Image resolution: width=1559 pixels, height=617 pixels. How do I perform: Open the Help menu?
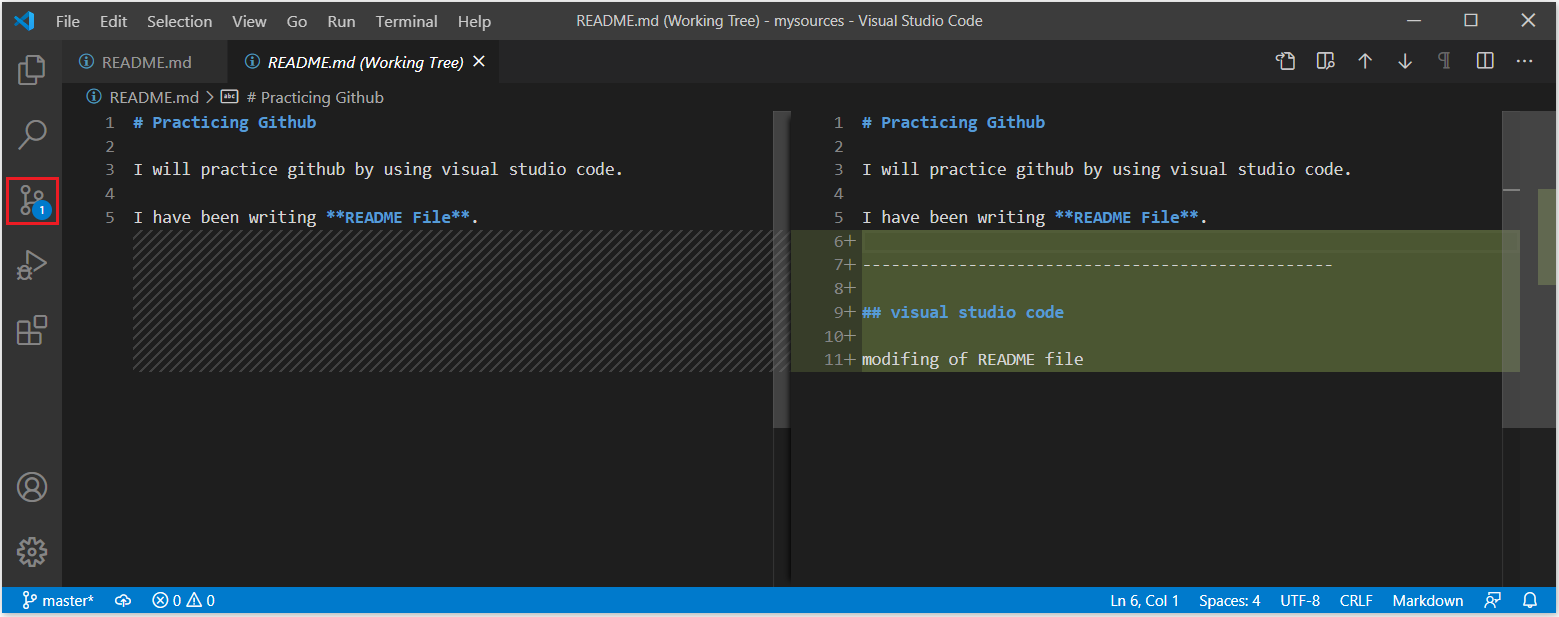pyautogui.click(x=474, y=21)
